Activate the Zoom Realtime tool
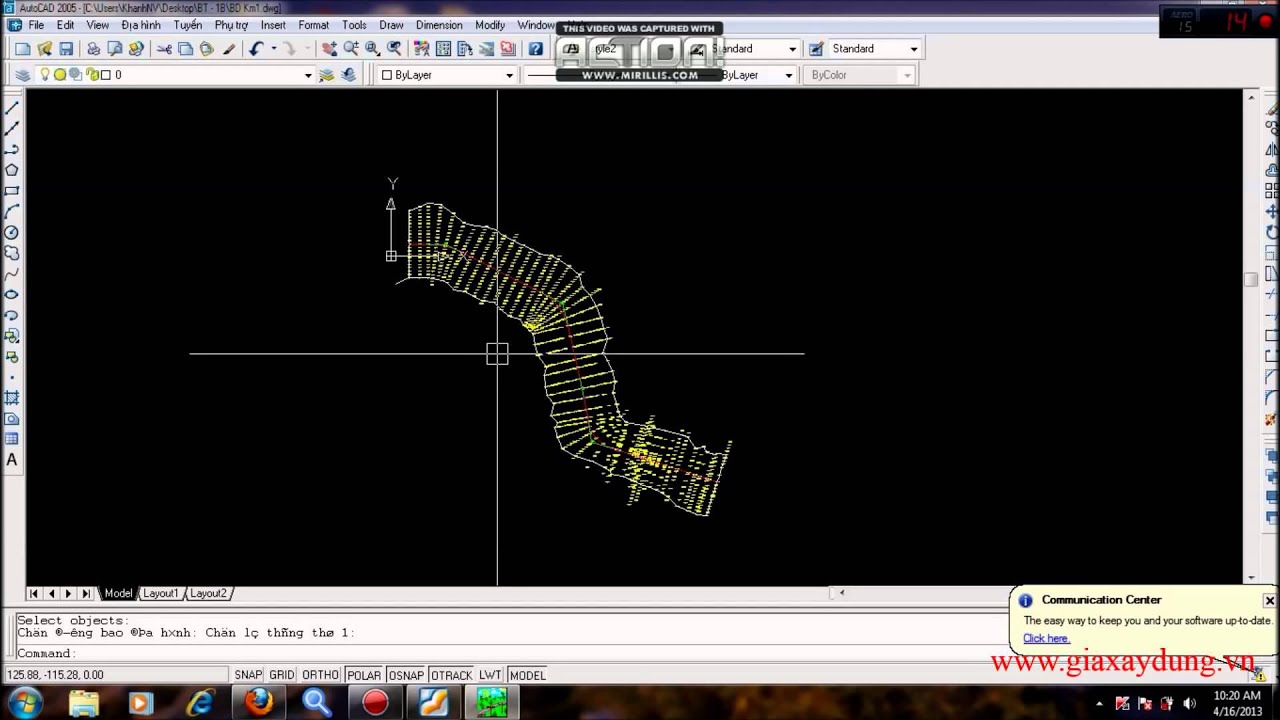This screenshot has height=720, width=1280. coord(351,49)
